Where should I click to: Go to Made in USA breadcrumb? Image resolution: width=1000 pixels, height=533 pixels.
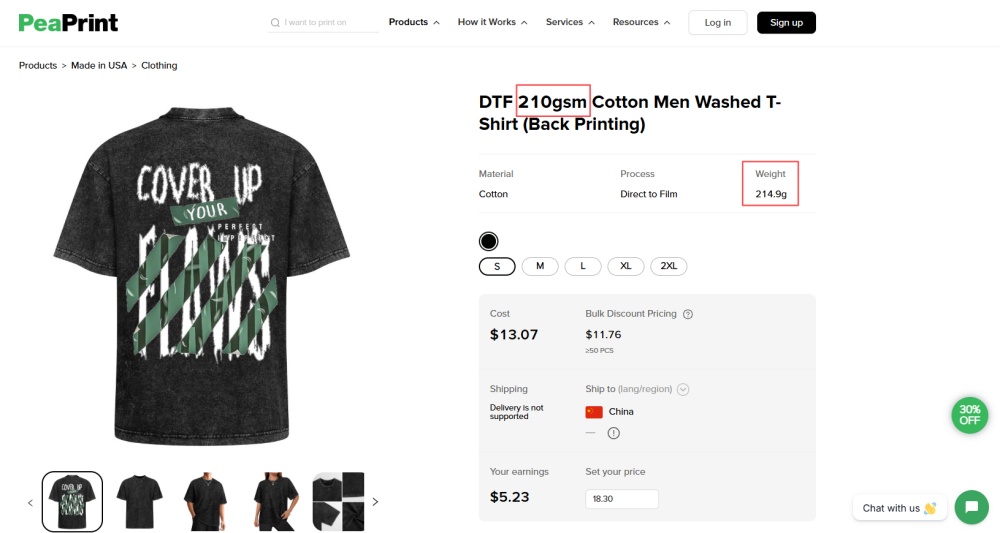(99, 65)
